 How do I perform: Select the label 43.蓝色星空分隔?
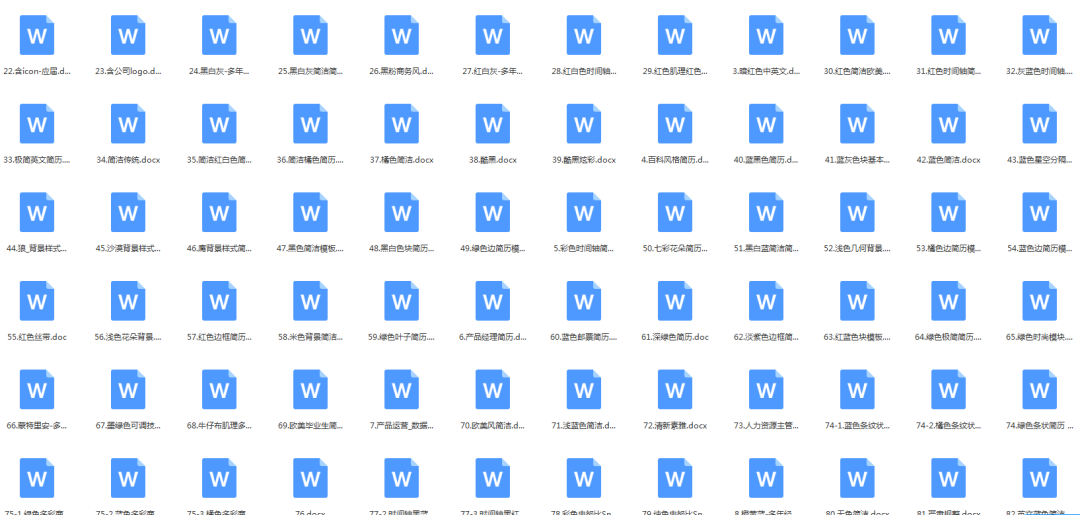[x=1039, y=160]
